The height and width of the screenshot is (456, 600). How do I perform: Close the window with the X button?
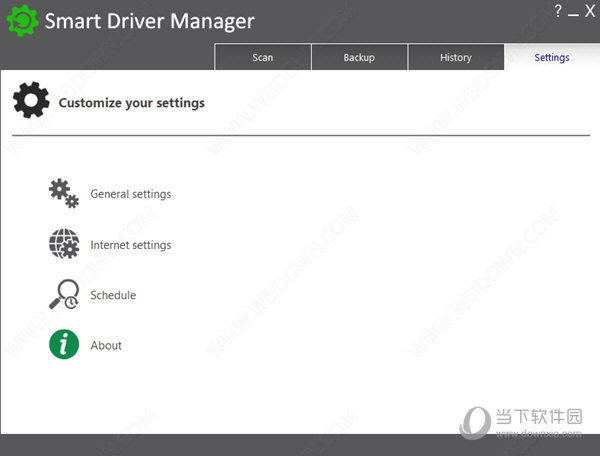pyautogui.click(x=590, y=11)
